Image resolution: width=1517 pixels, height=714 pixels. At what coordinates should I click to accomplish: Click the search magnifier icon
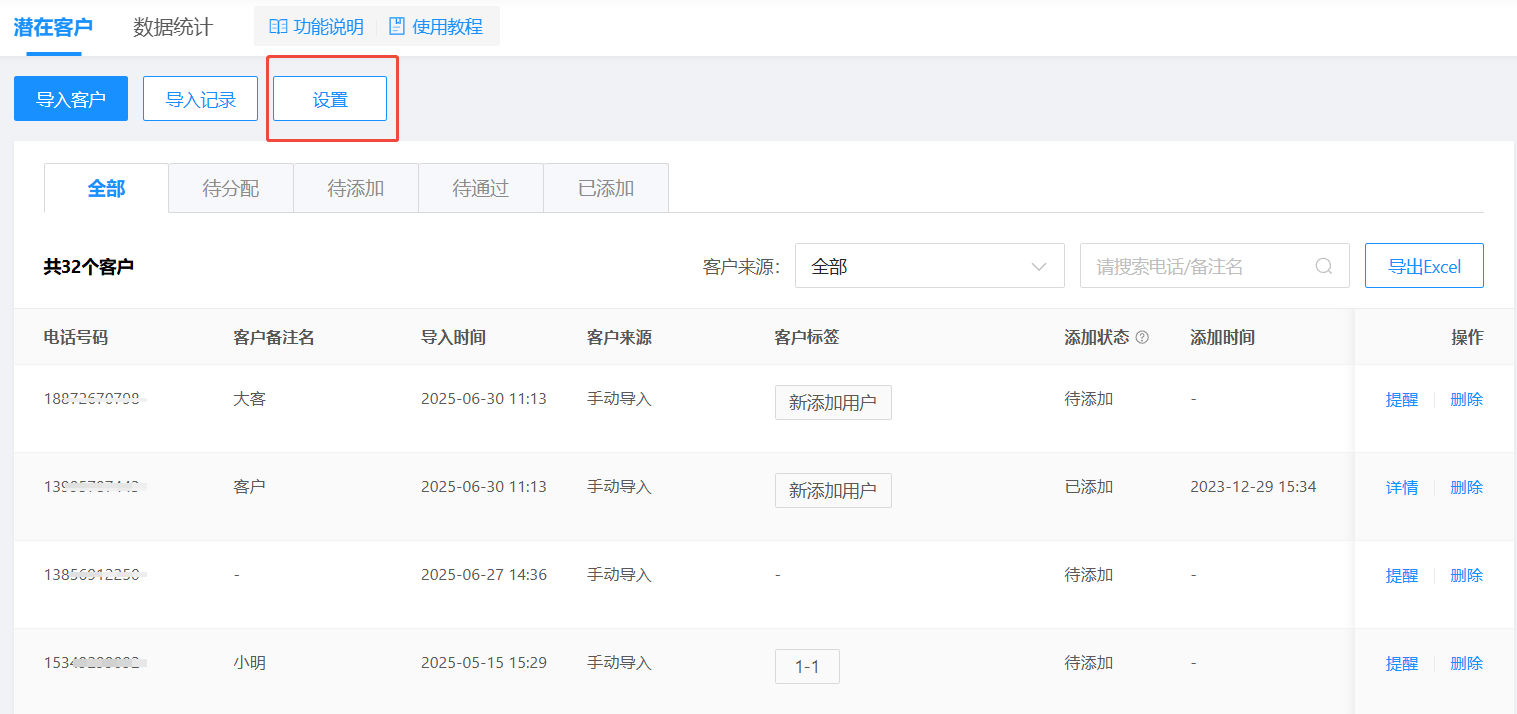(1324, 266)
